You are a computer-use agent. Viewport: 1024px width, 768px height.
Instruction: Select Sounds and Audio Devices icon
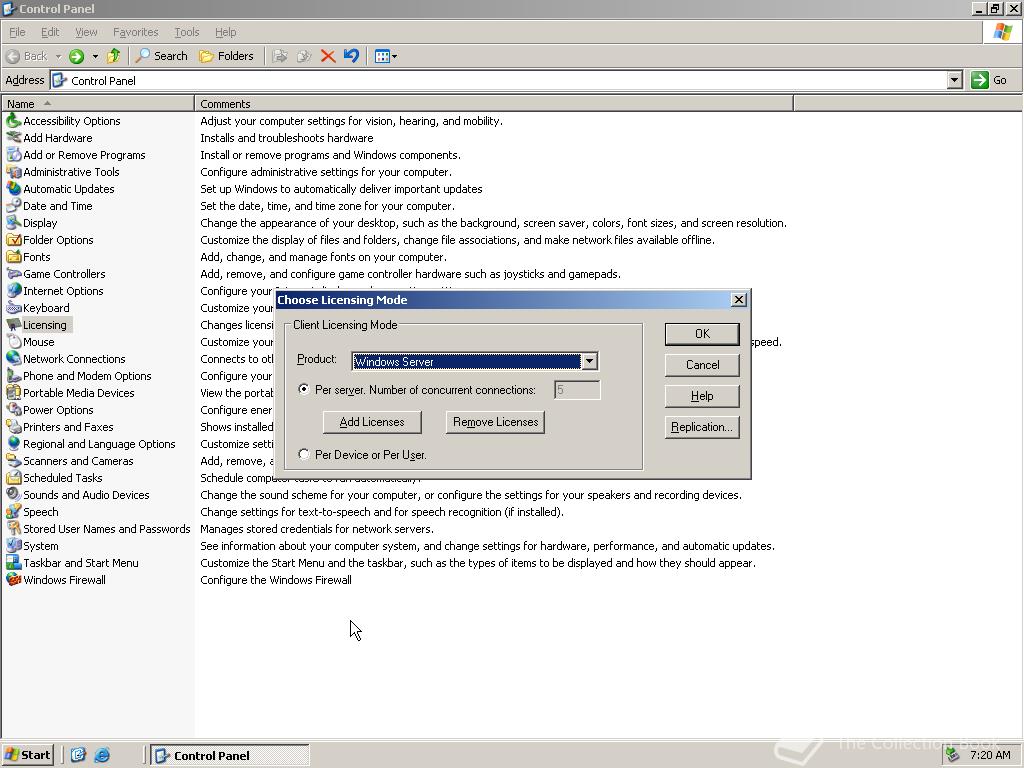click(14, 494)
